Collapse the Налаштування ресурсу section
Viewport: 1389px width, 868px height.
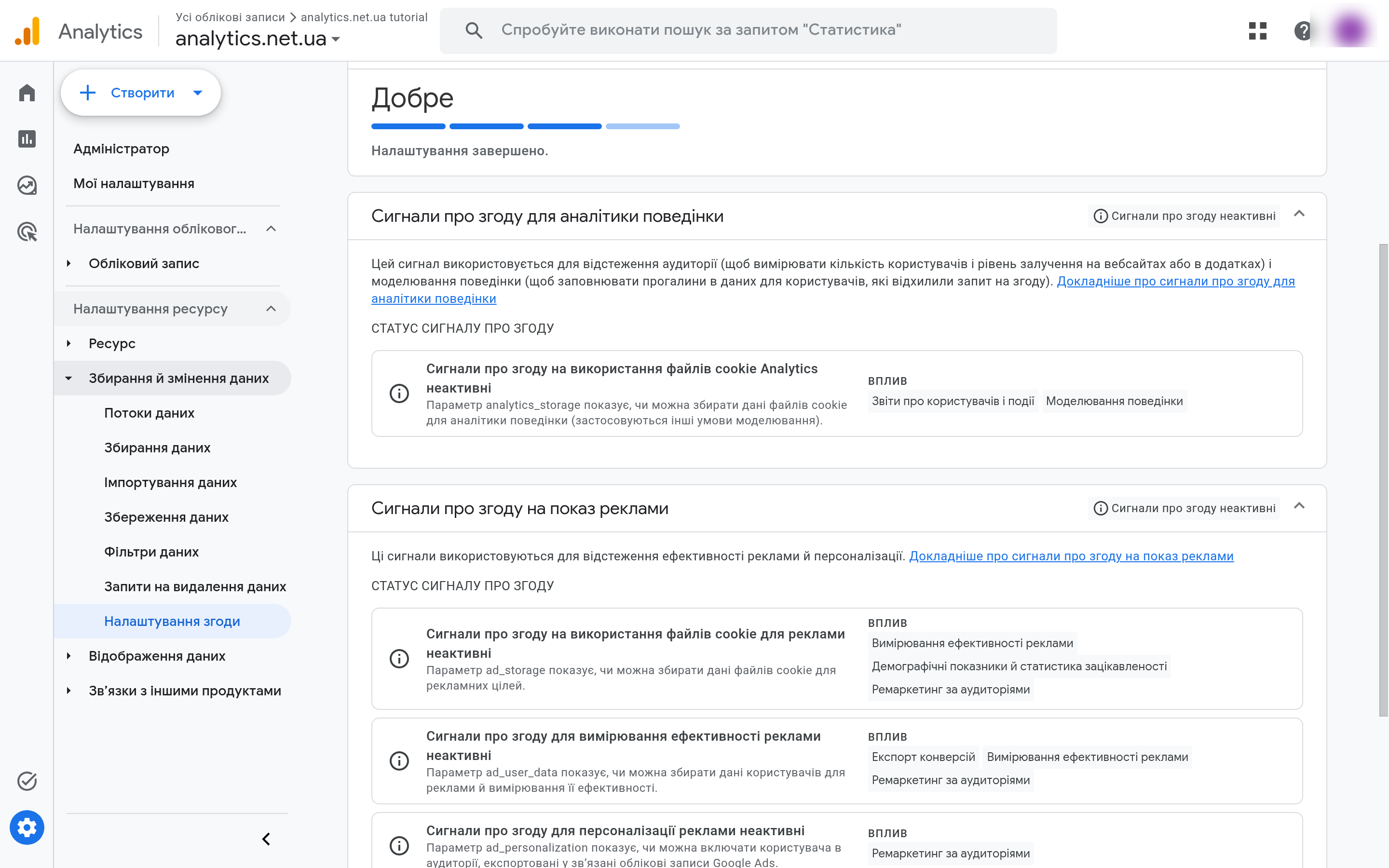(x=271, y=309)
